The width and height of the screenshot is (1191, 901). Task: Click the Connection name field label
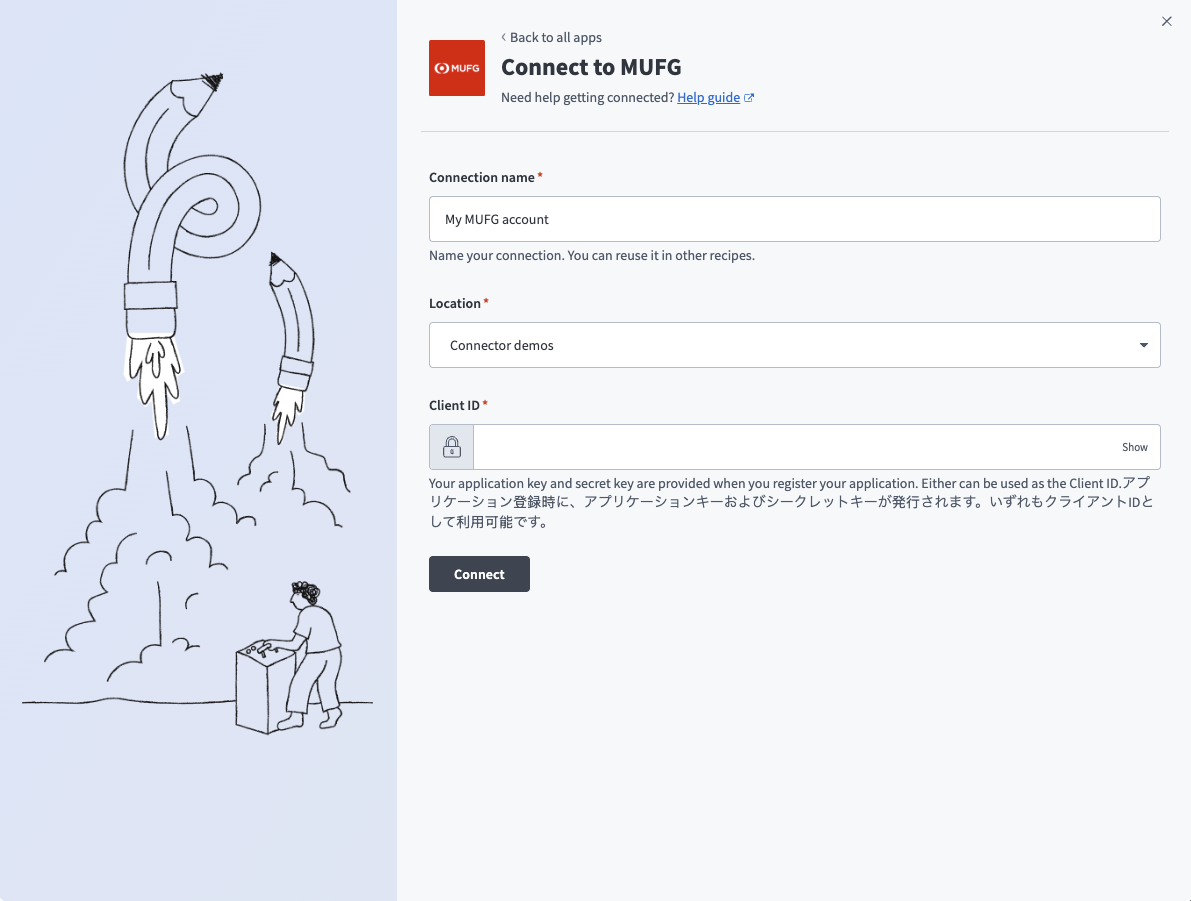point(482,177)
